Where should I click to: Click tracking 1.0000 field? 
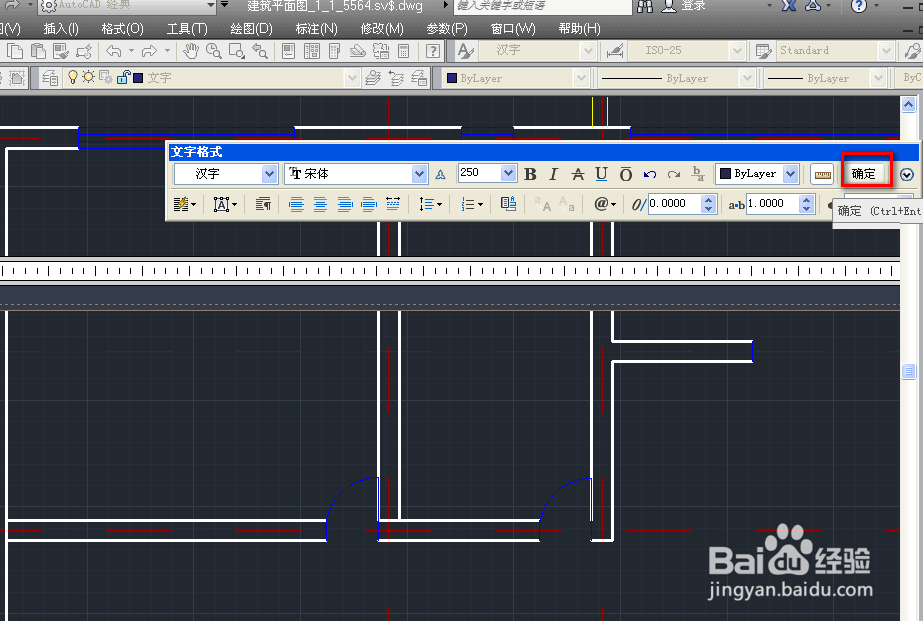tap(773, 204)
